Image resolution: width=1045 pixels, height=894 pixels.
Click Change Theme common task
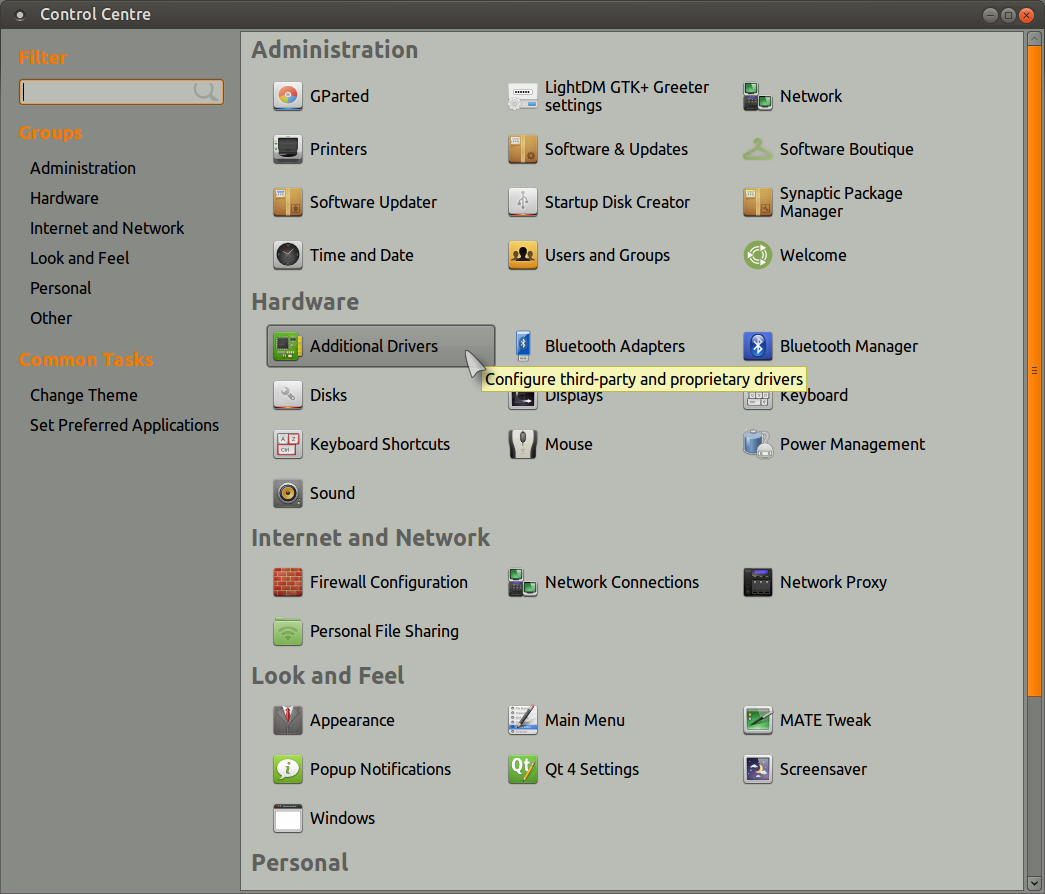[83, 395]
